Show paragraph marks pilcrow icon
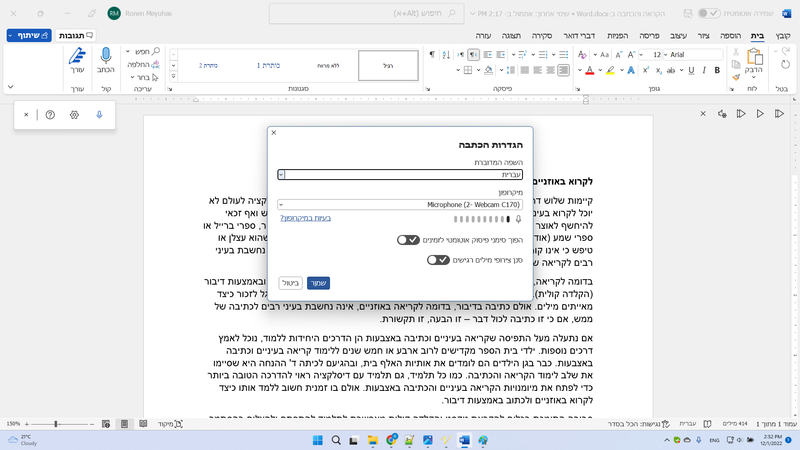800x450 pixels. point(432,55)
